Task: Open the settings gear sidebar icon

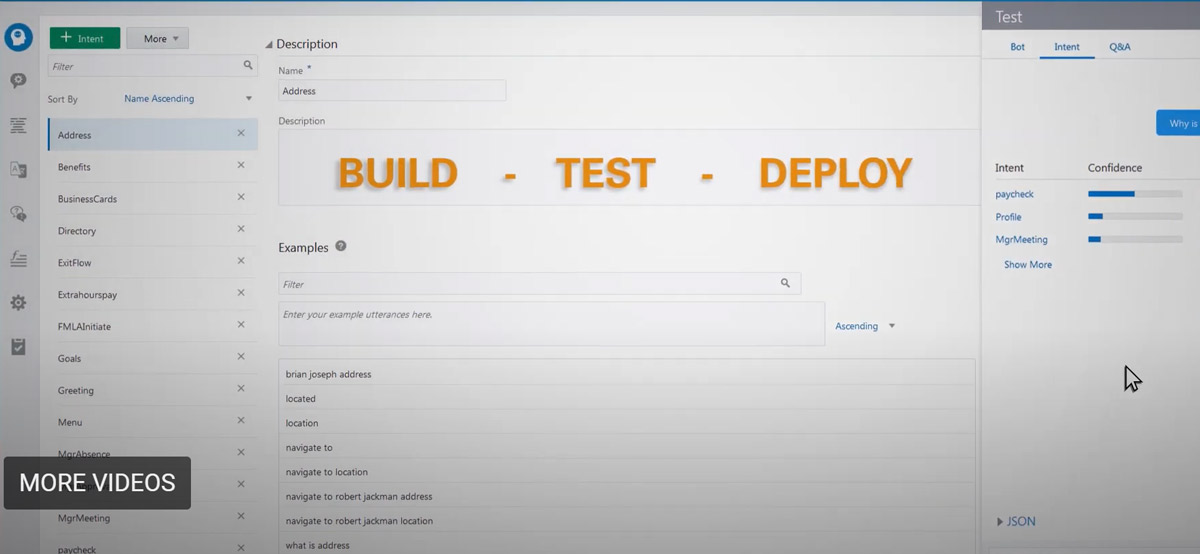Action: click(x=18, y=303)
